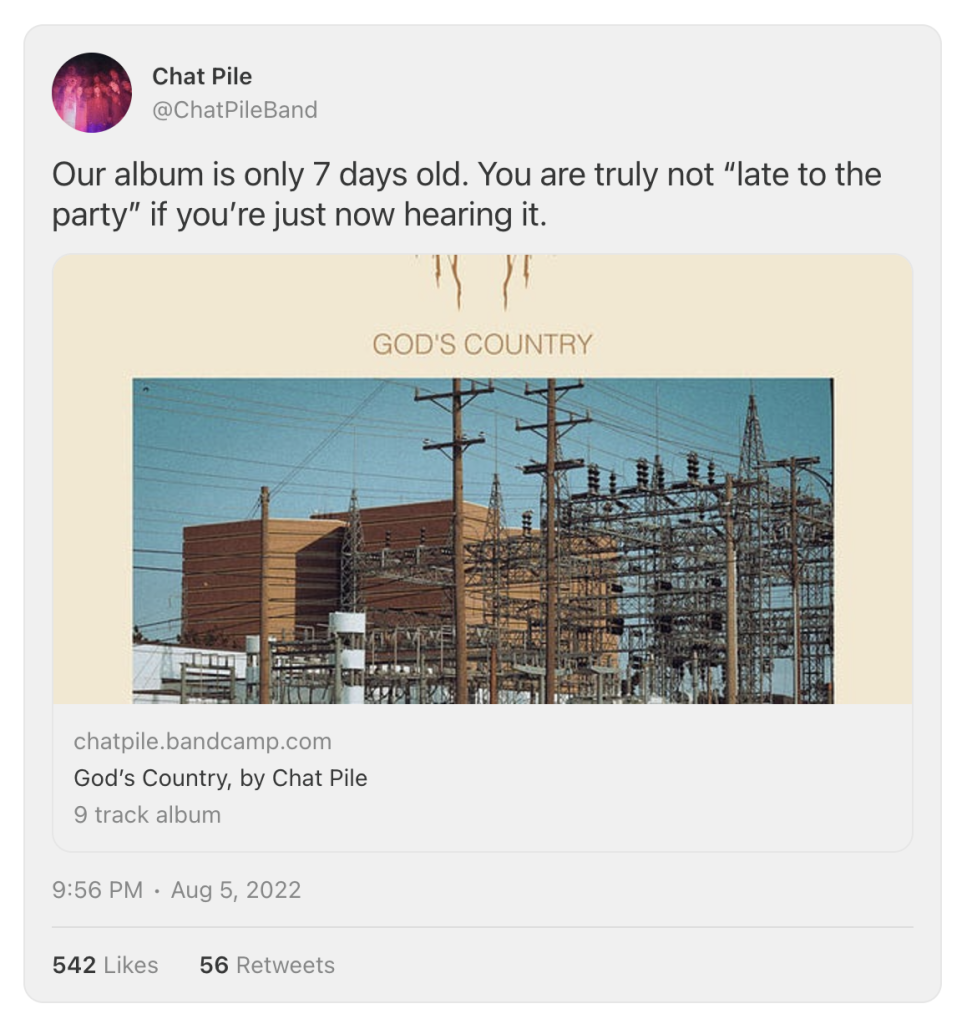Click the Chat Pile profile avatar
Screen dimensions: 977x1024
[x=92, y=93]
